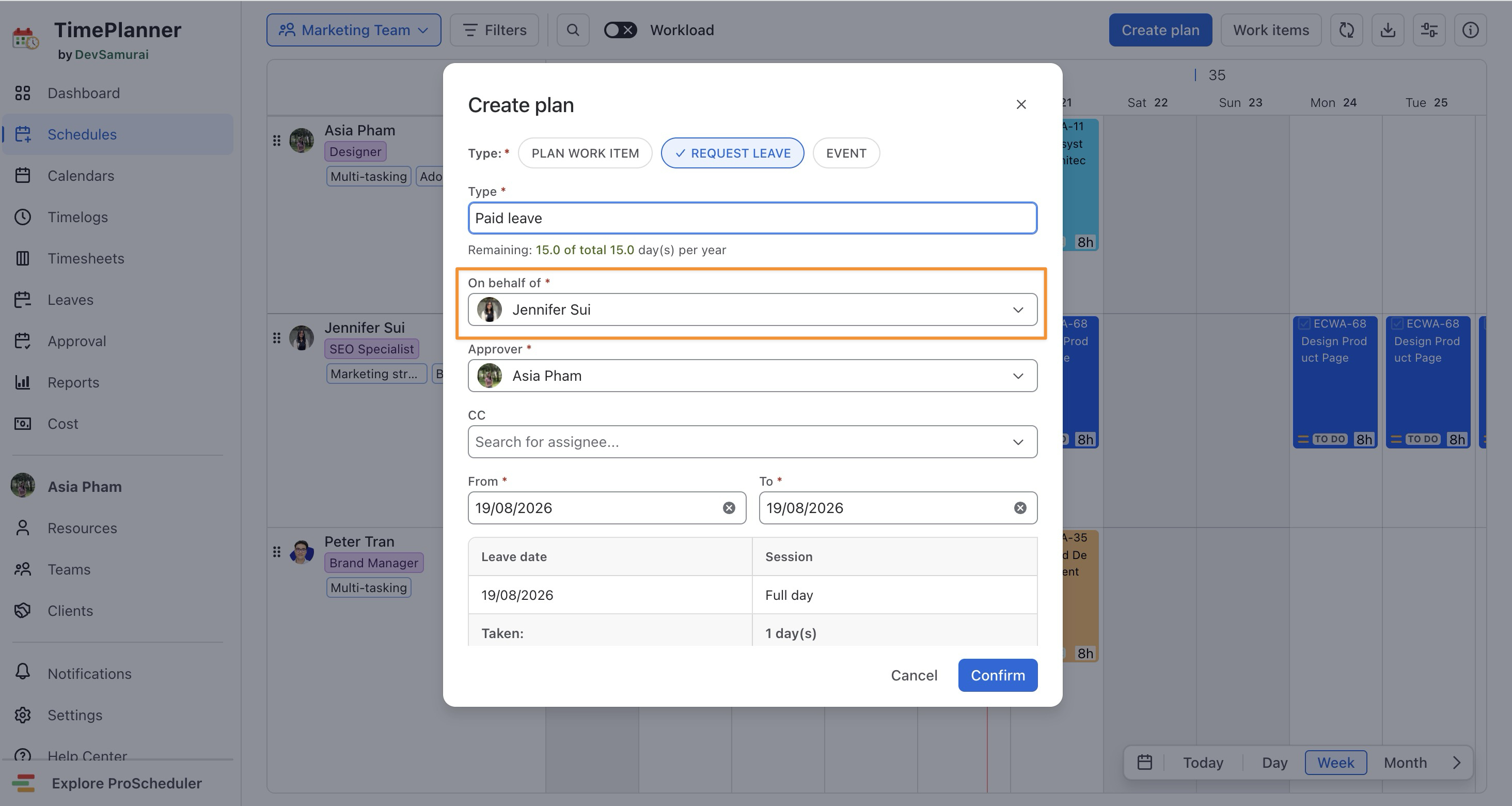Close the Create plan dialog
1512x806 pixels.
click(x=1021, y=104)
